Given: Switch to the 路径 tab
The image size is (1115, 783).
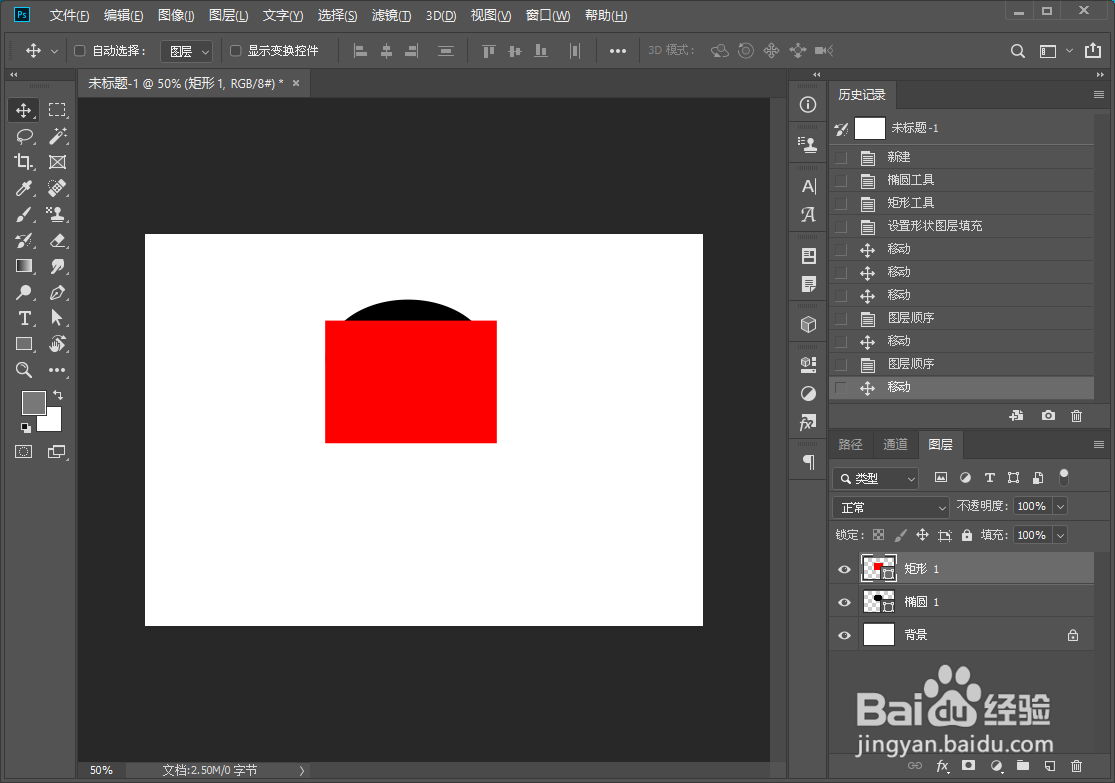Looking at the screenshot, I should (850, 444).
